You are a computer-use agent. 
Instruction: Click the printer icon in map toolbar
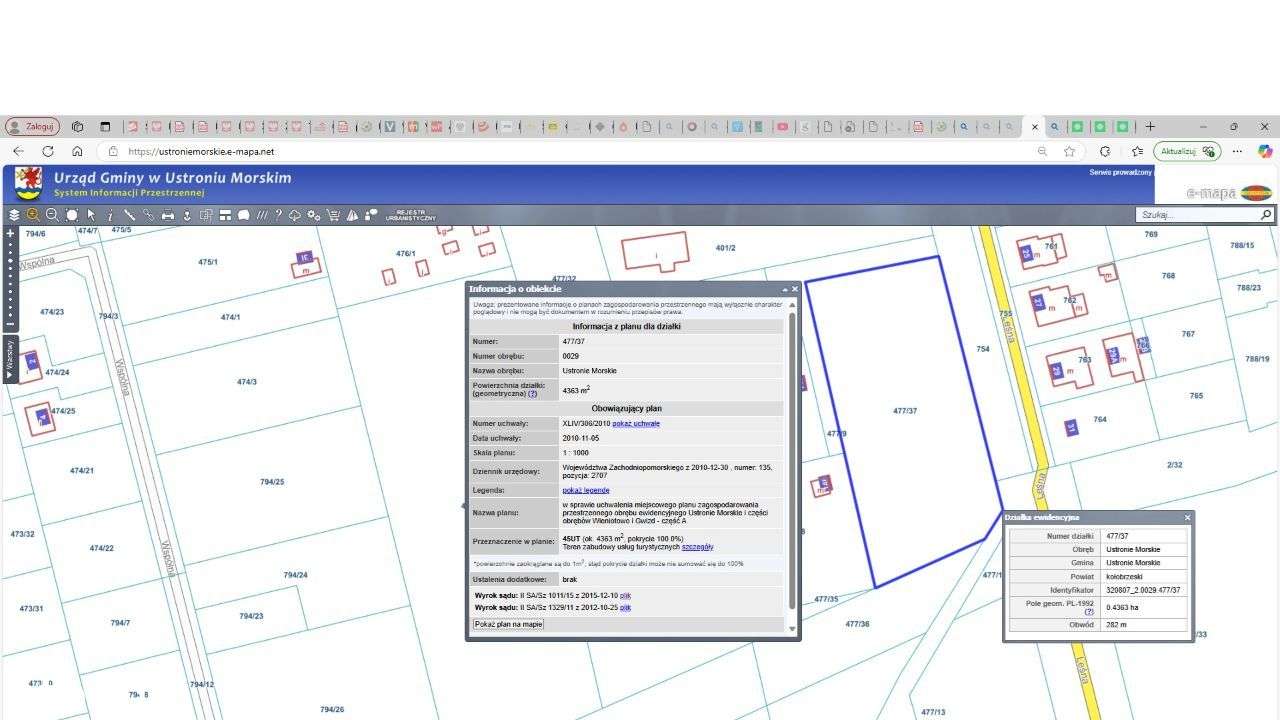pyautogui.click(x=168, y=215)
